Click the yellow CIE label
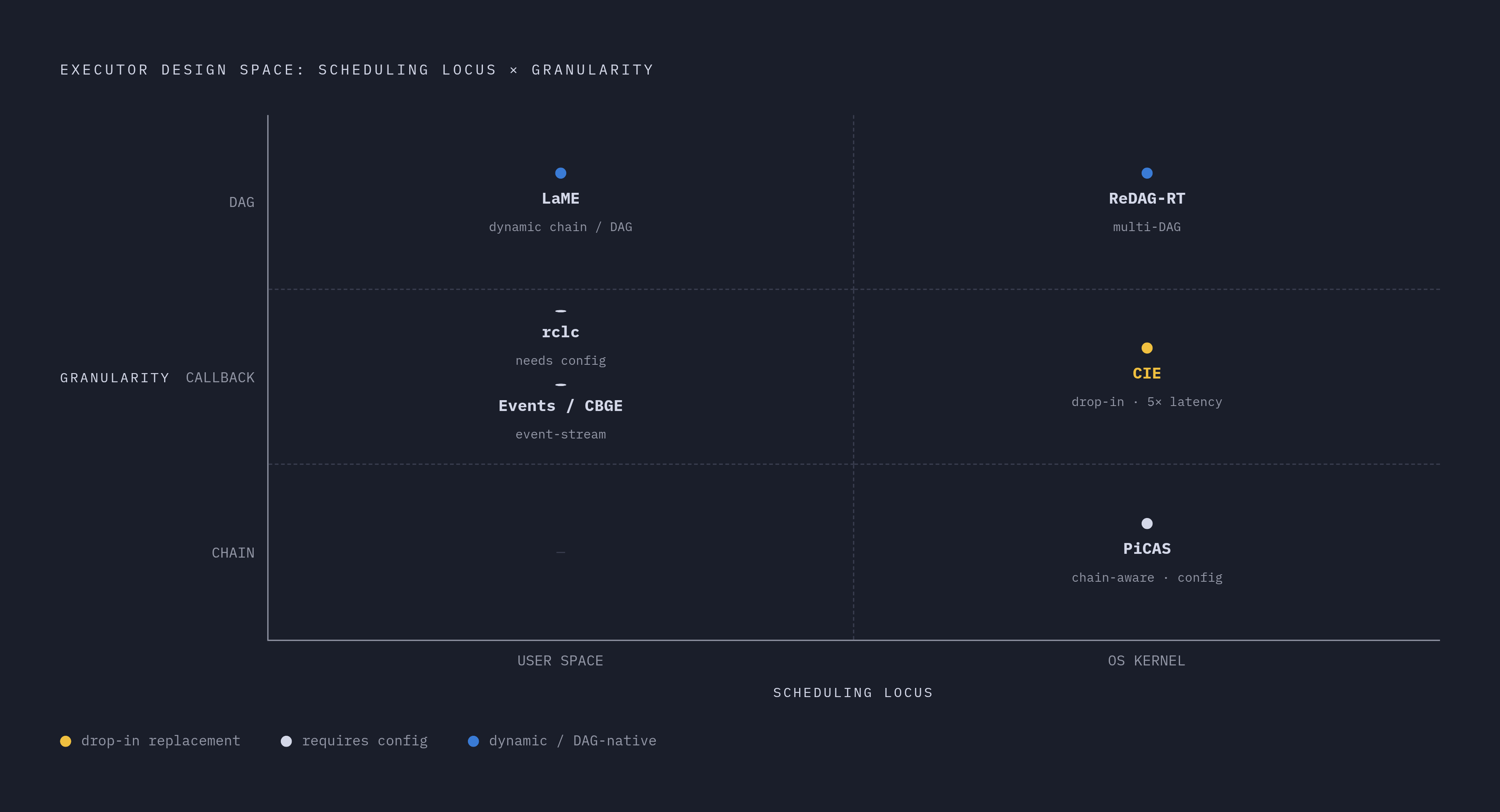This screenshot has width=1500, height=812. (1147, 374)
